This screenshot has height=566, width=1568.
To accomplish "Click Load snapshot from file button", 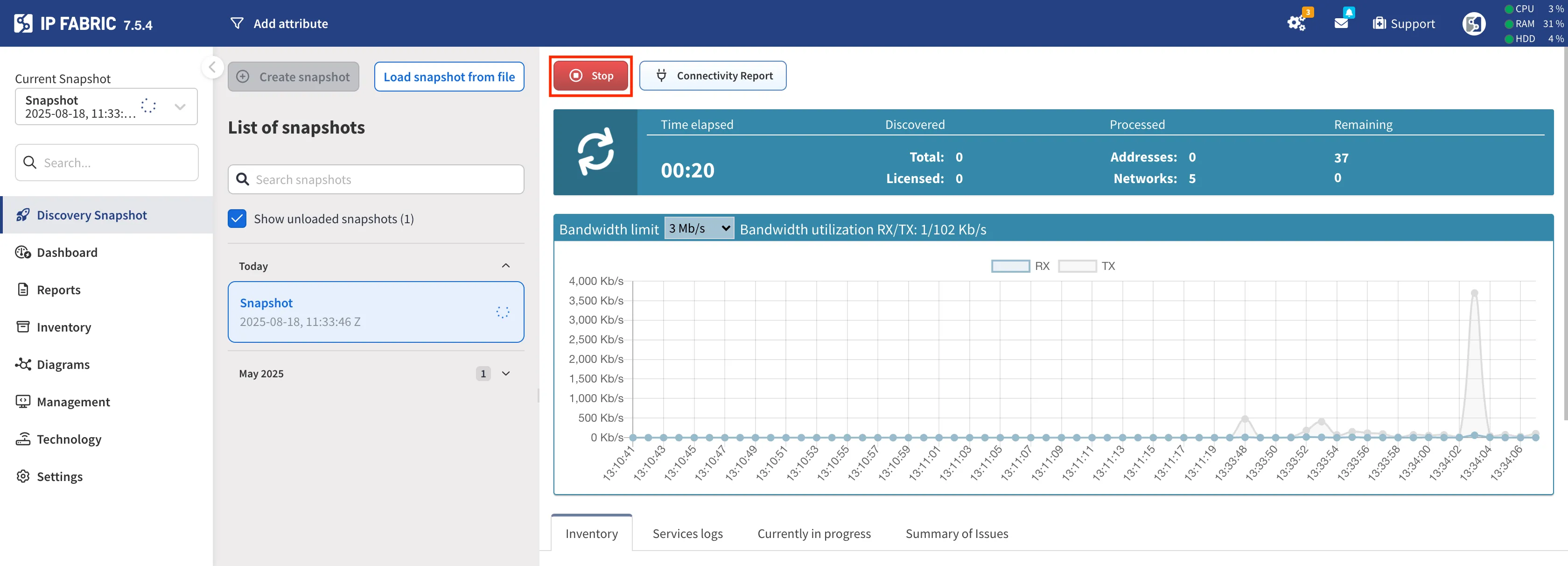I will 448,77.
